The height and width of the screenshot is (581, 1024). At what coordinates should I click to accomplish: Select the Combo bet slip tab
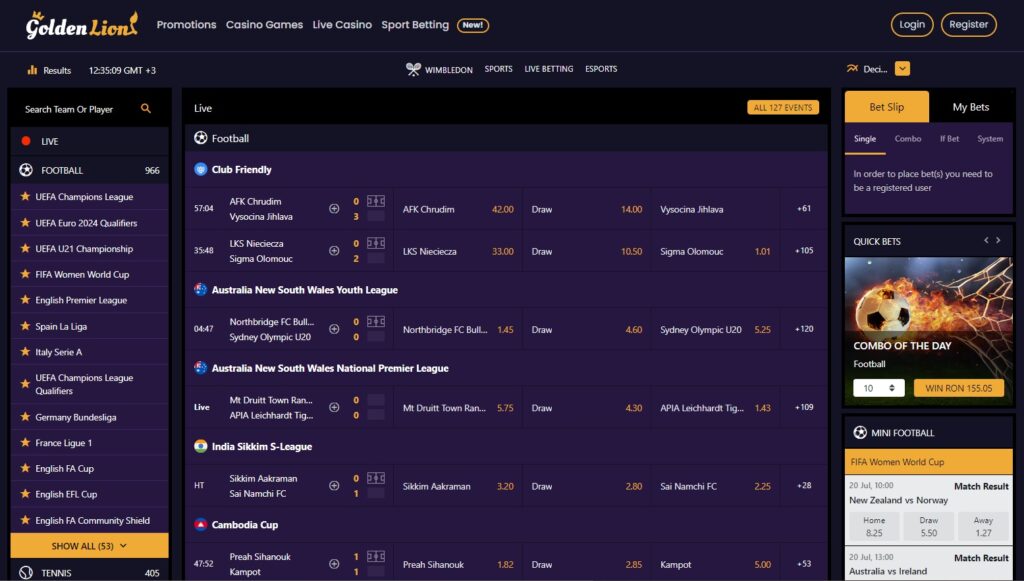tap(907, 140)
